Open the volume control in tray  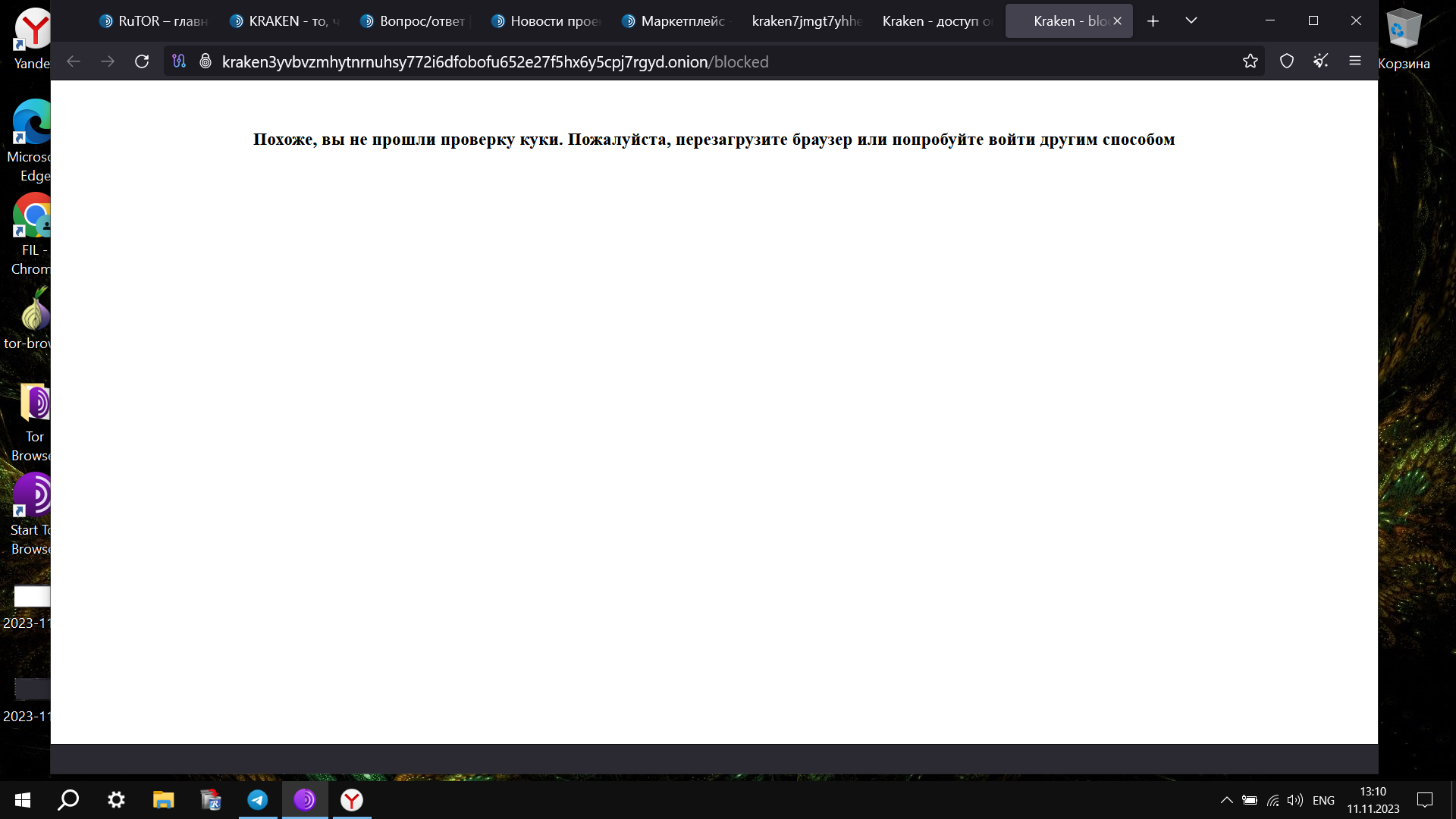click(x=1295, y=800)
